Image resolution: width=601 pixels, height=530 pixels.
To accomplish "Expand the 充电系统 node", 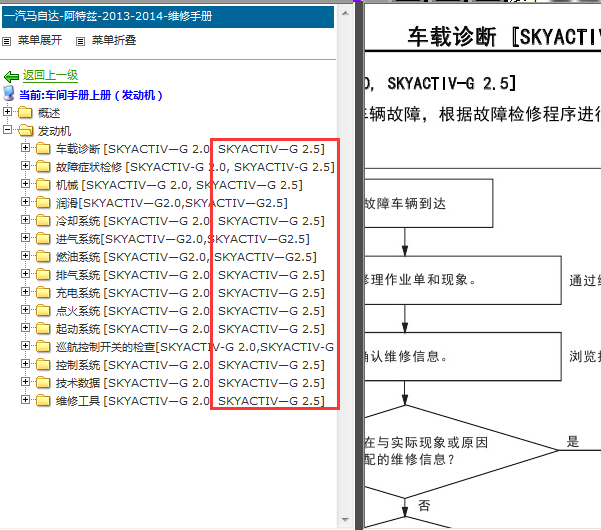I will click(x=25, y=292).
